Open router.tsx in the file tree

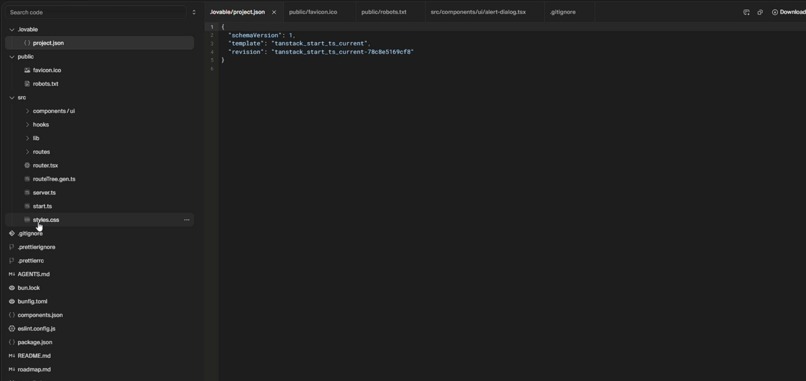(x=45, y=166)
